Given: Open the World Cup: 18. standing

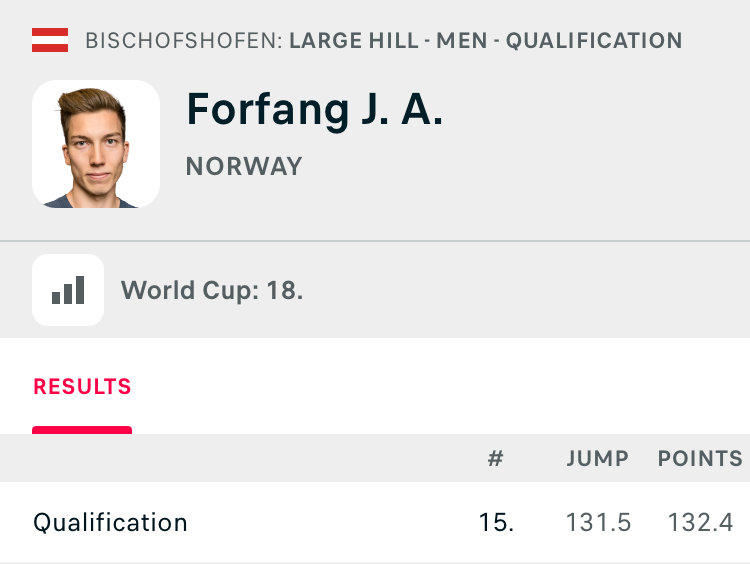Looking at the screenshot, I should tap(212, 291).
